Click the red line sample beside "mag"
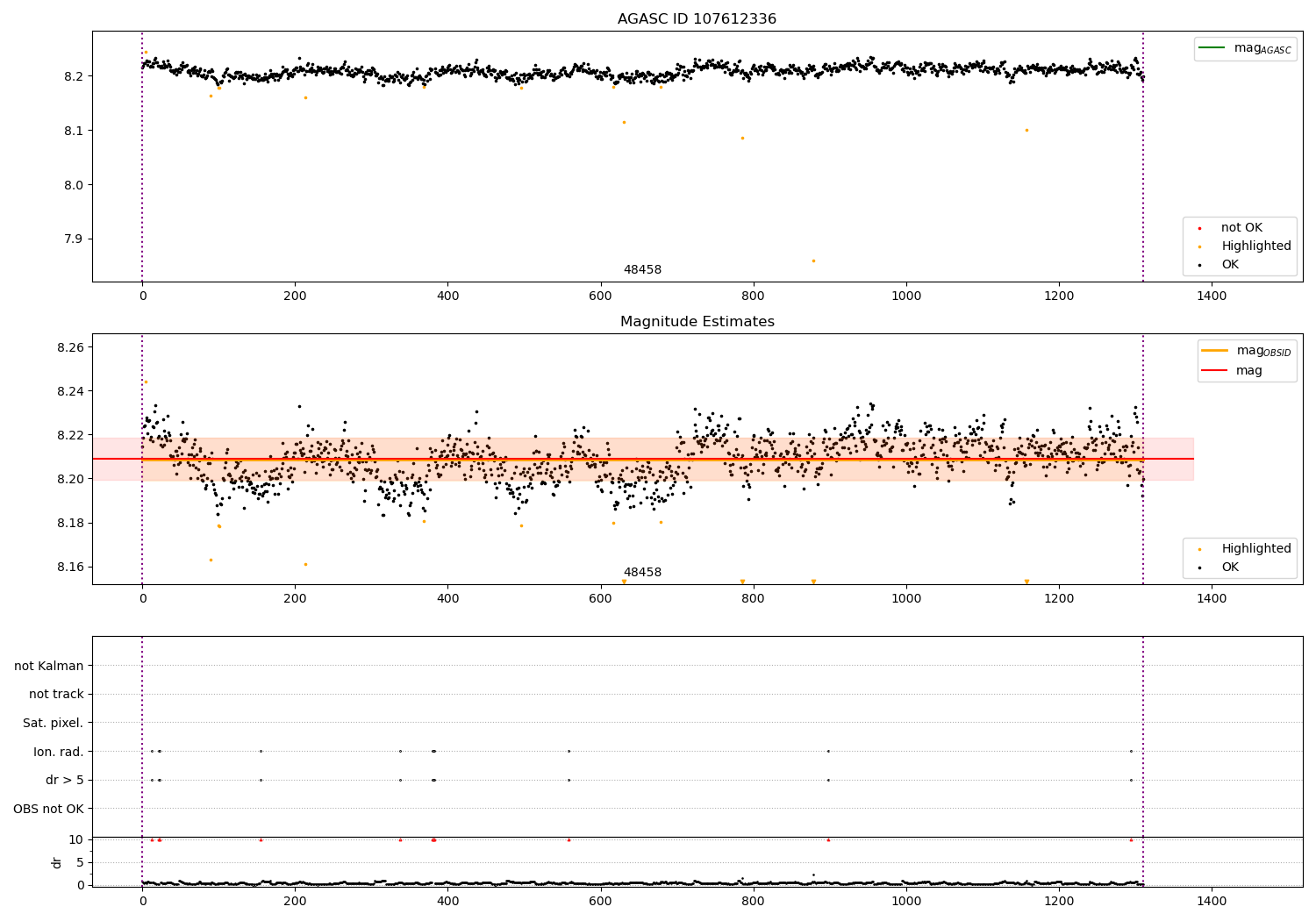This screenshot has width=1316, height=921. [1214, 371]
